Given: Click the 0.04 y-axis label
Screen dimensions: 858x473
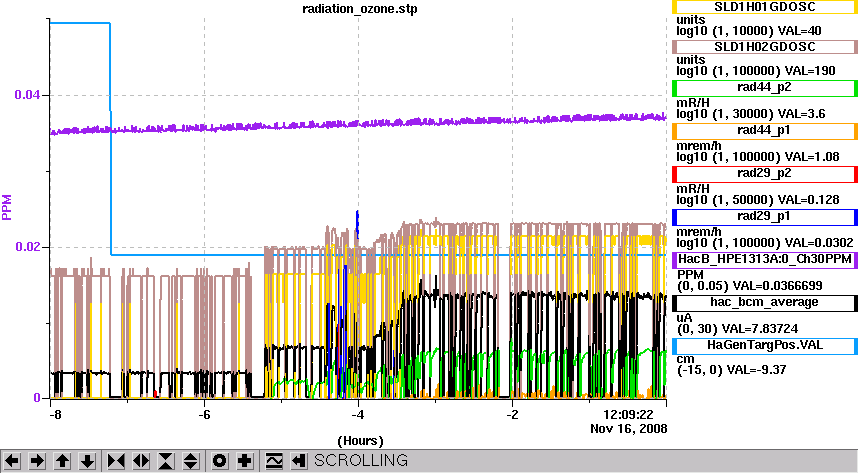Looking at the screenshot, I should pos(27,95).
